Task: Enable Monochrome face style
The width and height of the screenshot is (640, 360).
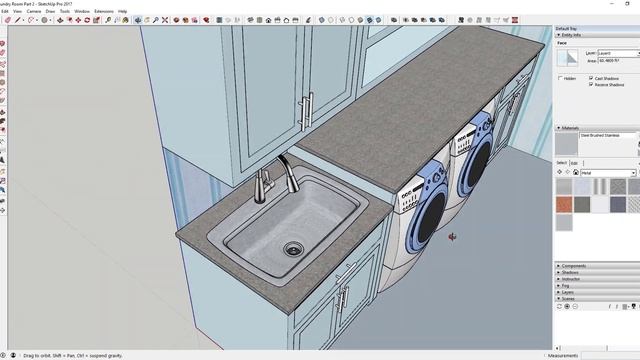Action: (x=378, y=20)
